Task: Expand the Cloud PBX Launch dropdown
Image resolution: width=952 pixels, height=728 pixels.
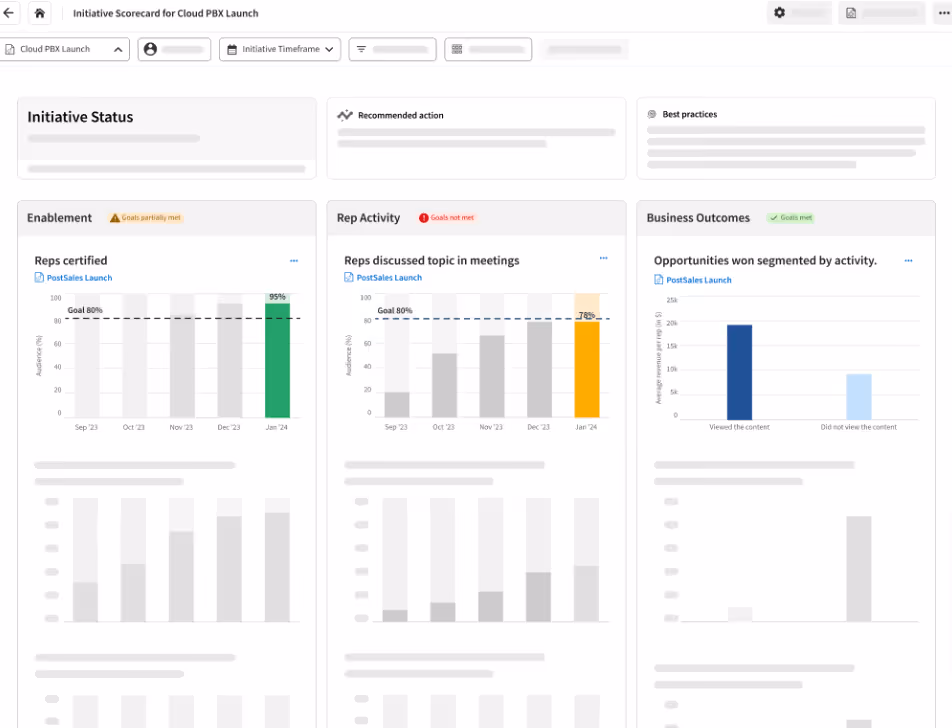Action: 65,49
